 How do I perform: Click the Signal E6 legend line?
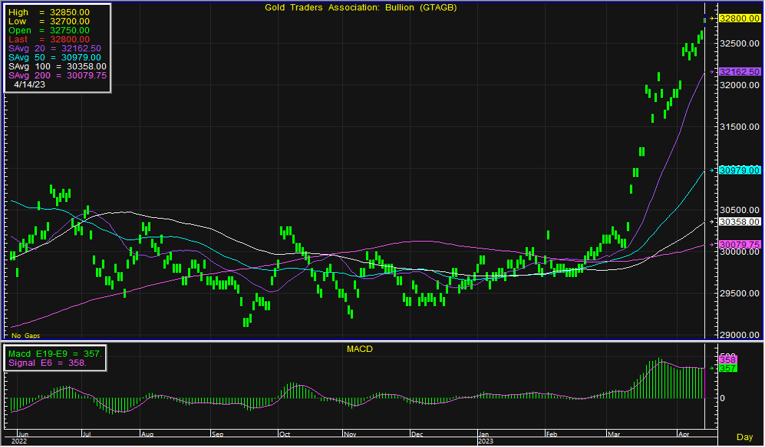(48, 363)
